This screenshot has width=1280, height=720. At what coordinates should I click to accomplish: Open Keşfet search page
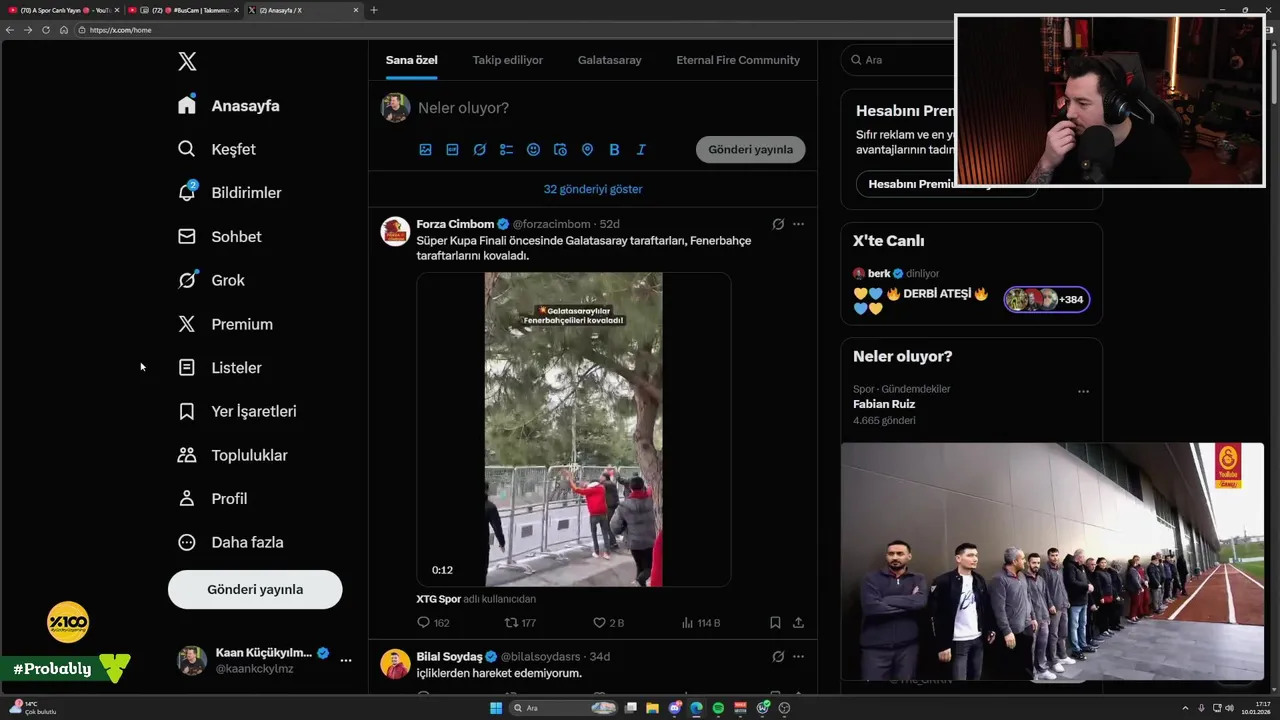(217, 149)
